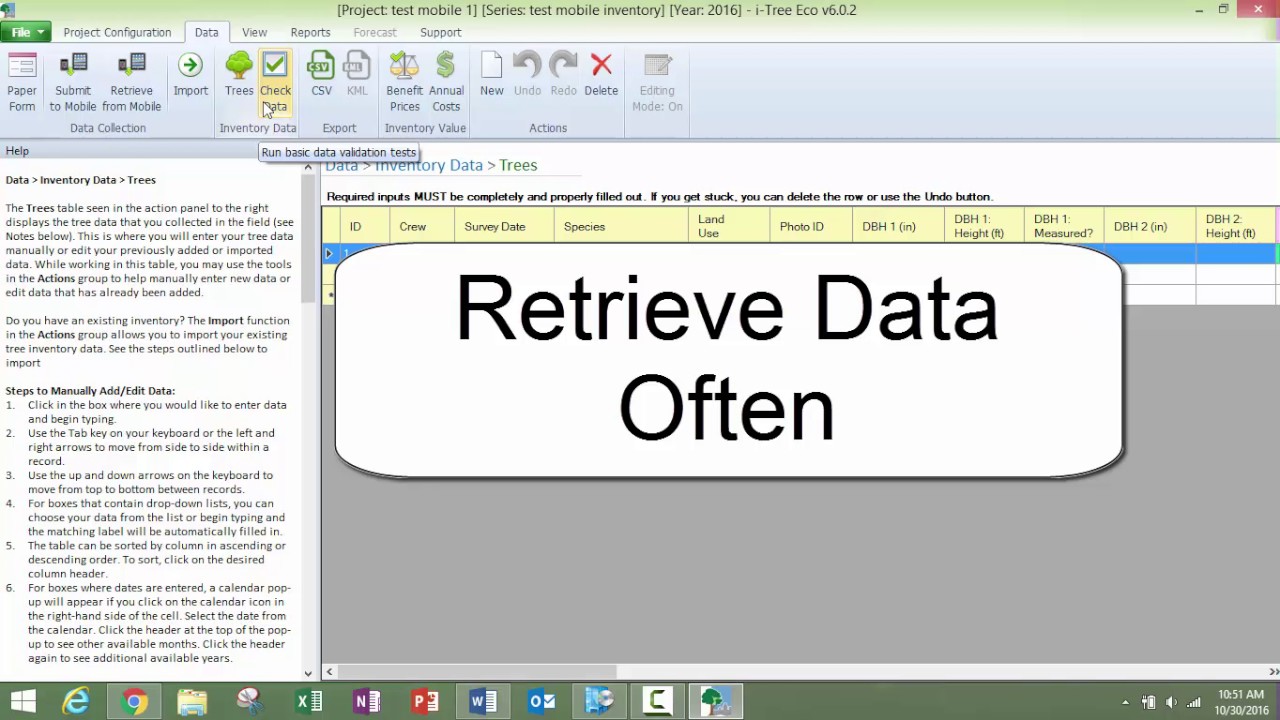Undo the last change
Image resolution: width=1280 pixels, height=720 pixels.
point(527,75)
